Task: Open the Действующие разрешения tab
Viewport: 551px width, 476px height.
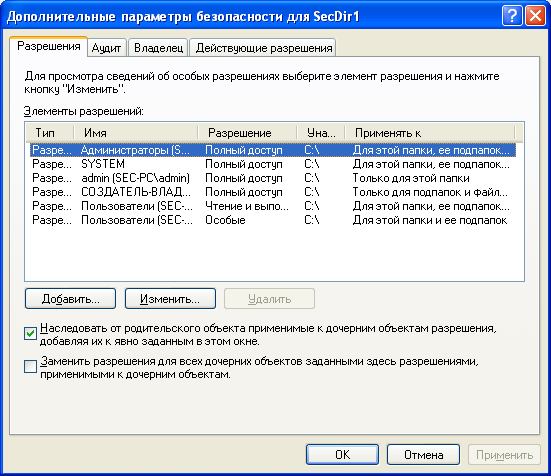Action: [263, 48]
